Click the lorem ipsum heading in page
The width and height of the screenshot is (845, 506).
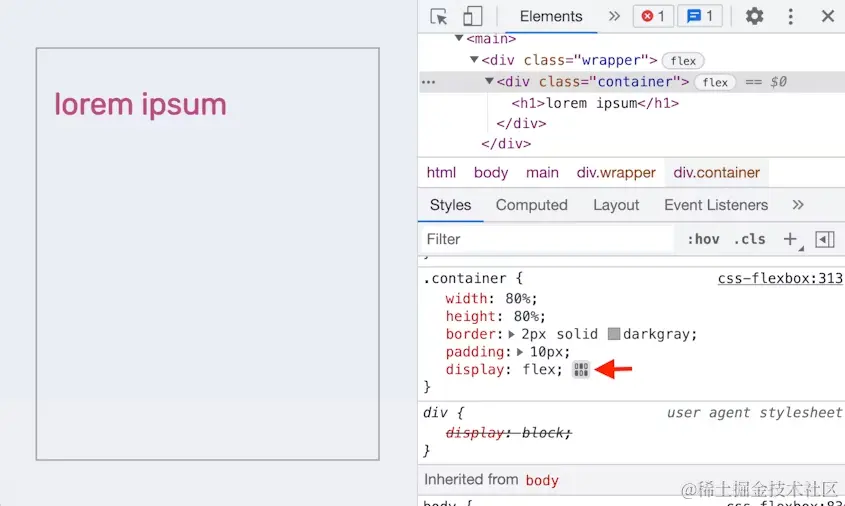(140, 103)
